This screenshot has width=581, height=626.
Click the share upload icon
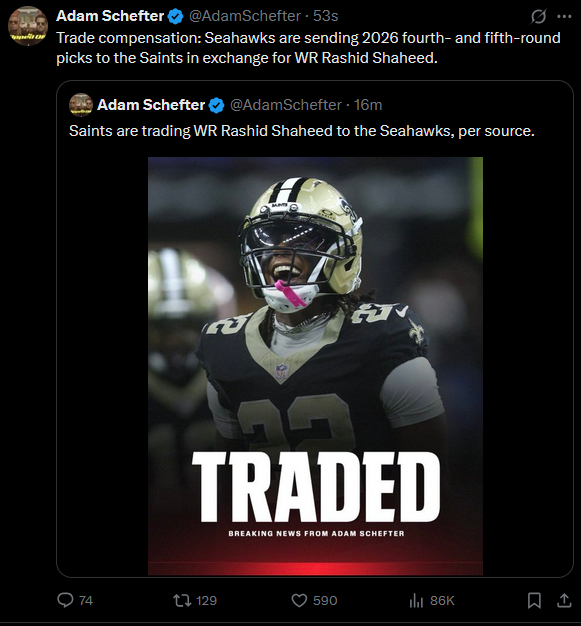(564, 600)
